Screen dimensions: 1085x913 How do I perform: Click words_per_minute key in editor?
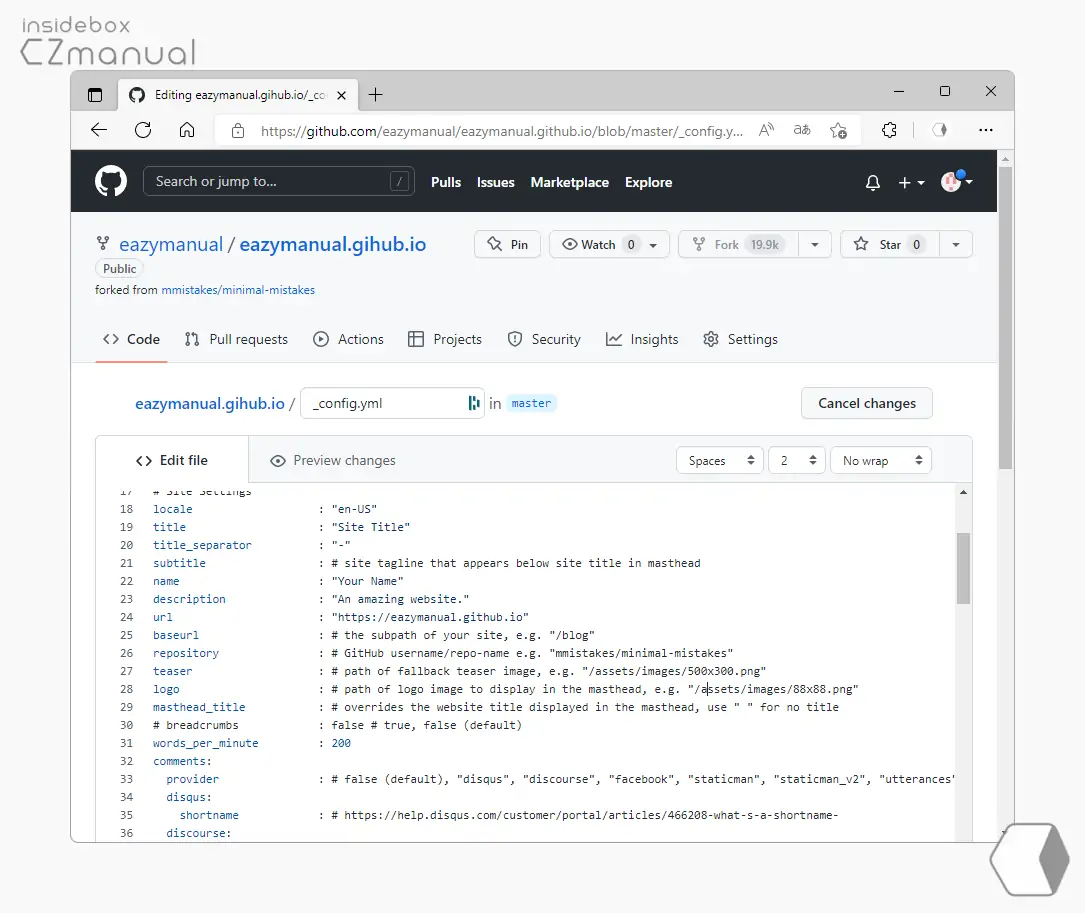coord(206,743)
